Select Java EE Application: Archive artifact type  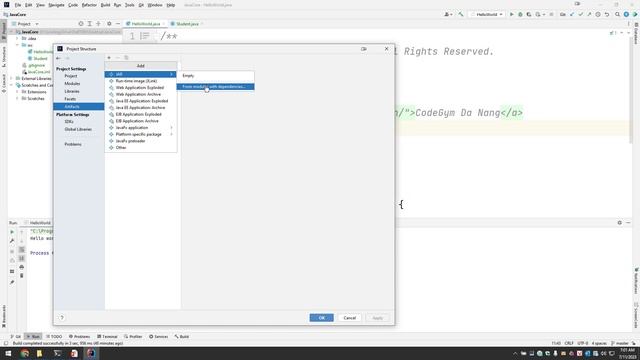[140, 107]
